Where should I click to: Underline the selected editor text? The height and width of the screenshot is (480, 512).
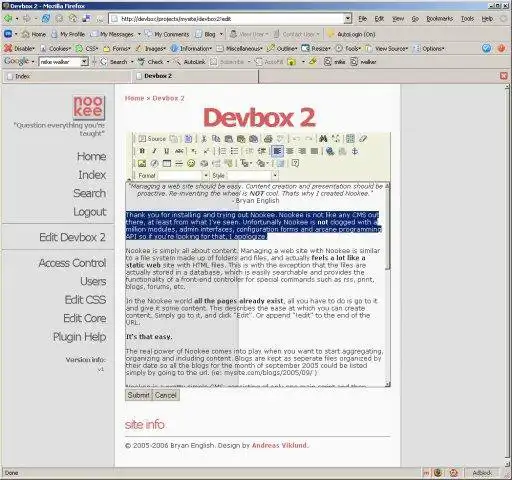pyautogui.click(x=166, y=151)
